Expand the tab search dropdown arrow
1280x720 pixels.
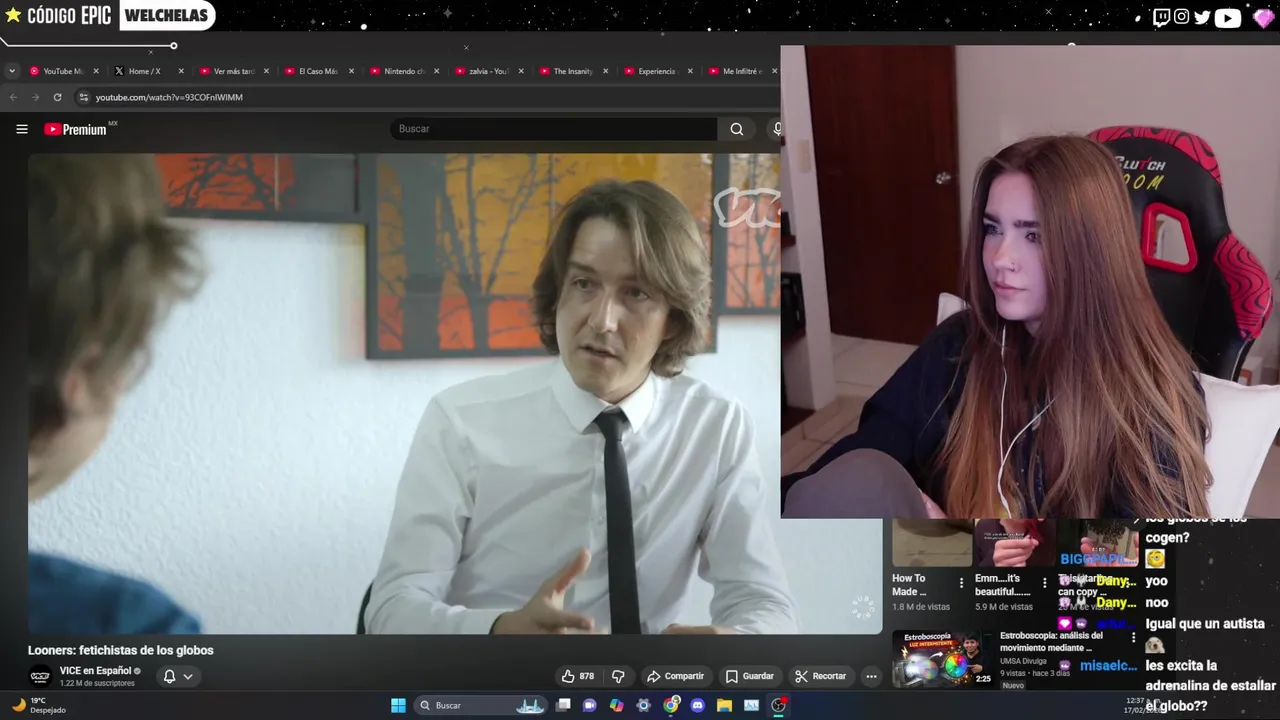[12, 71]
